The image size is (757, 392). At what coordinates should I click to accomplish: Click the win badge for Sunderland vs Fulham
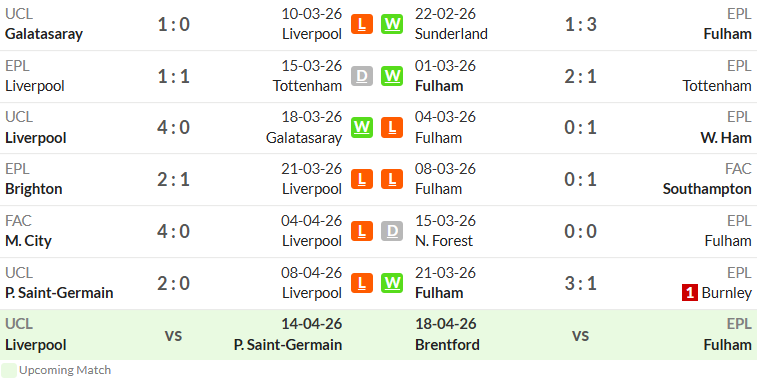point(392,24)
